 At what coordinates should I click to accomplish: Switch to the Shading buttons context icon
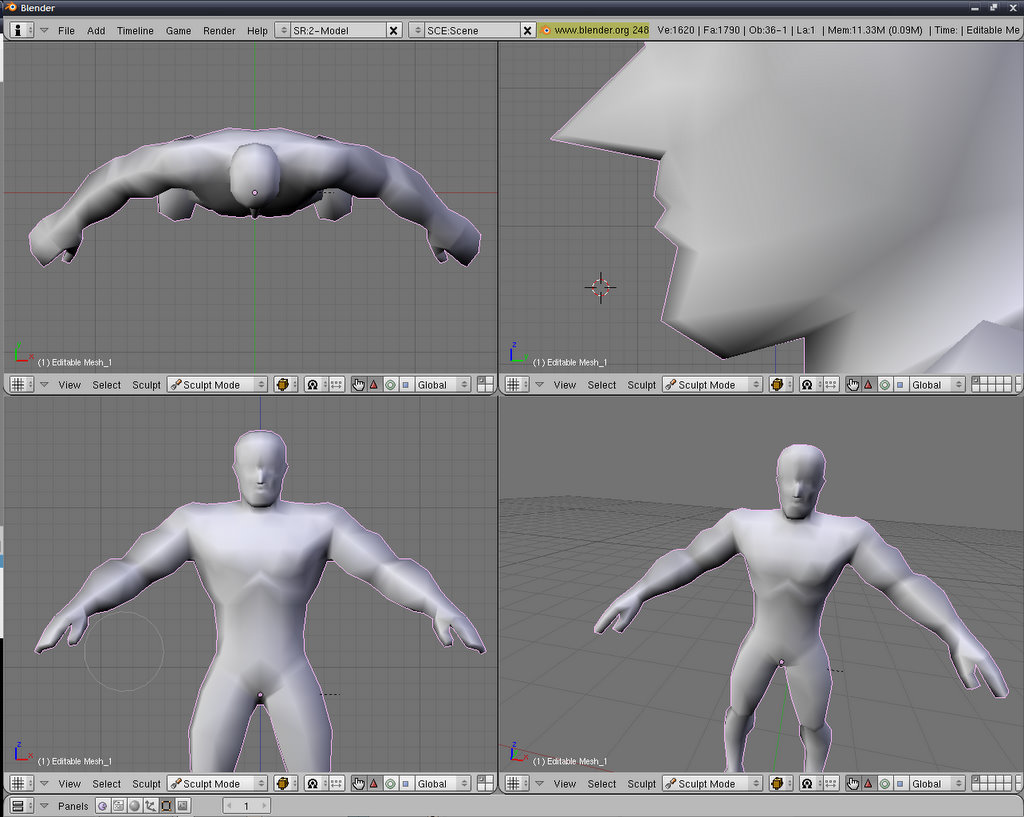pos(134,805)
